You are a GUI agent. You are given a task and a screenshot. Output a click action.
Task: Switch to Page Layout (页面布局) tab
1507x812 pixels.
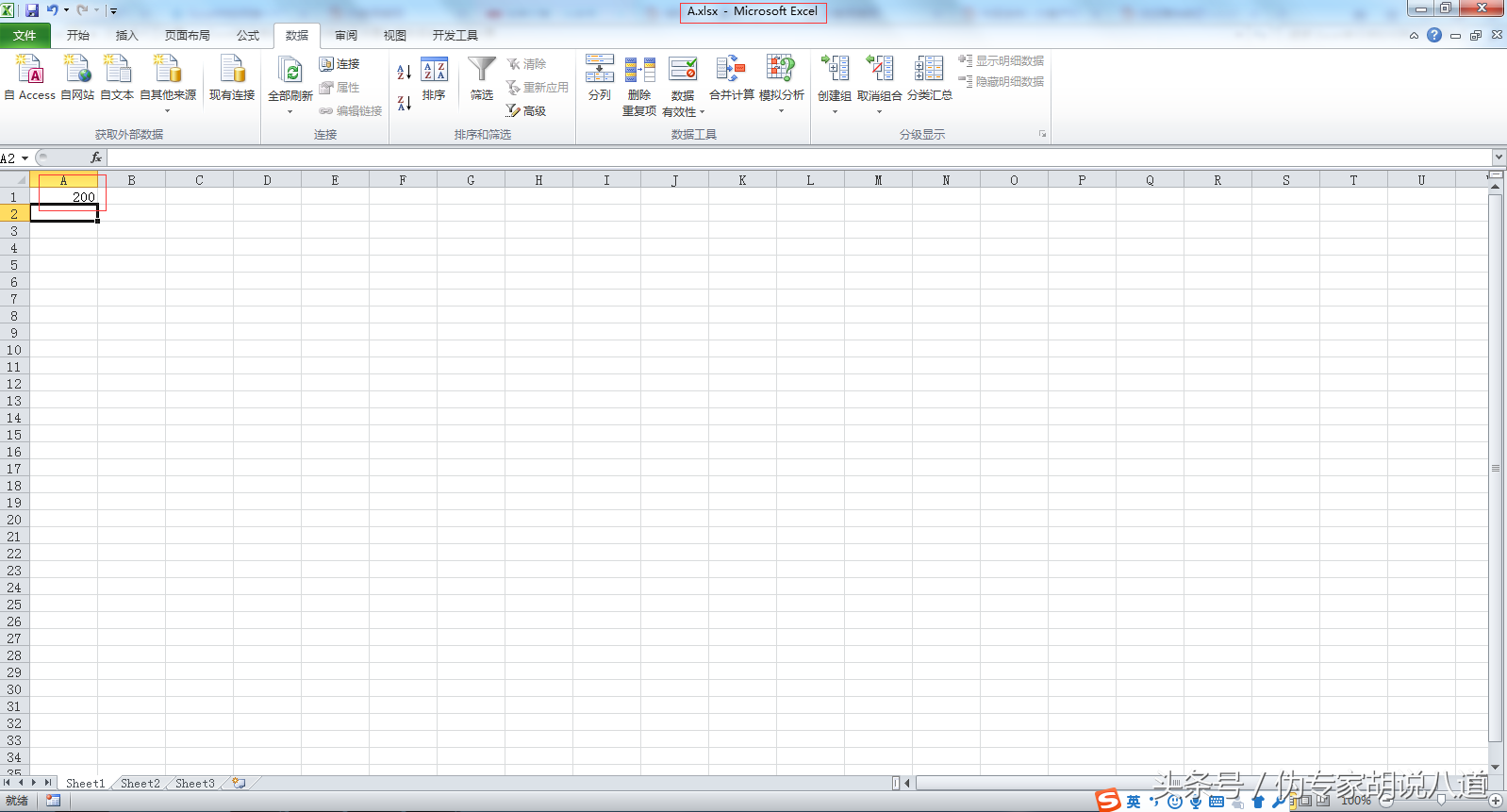(187, 36)
